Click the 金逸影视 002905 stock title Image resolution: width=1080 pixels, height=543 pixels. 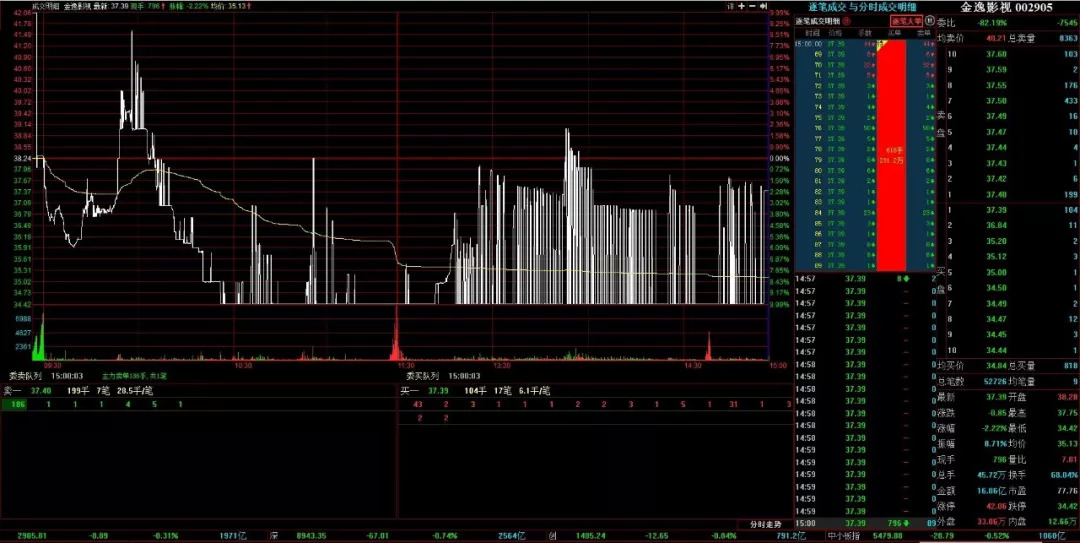tap(1007, 7)
